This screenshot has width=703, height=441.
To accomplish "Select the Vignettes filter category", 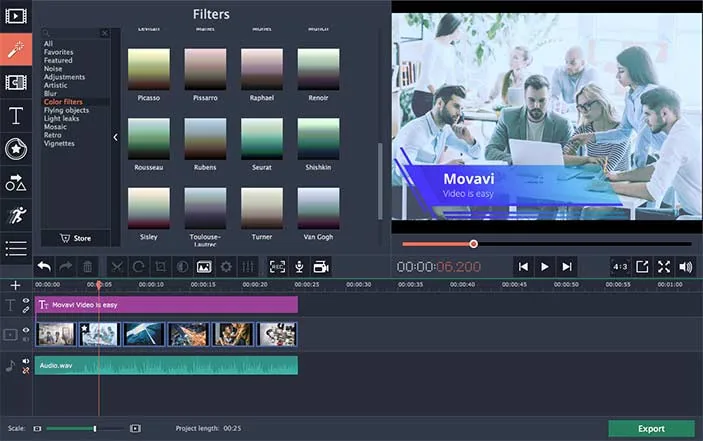I will (x=59, y=143).
